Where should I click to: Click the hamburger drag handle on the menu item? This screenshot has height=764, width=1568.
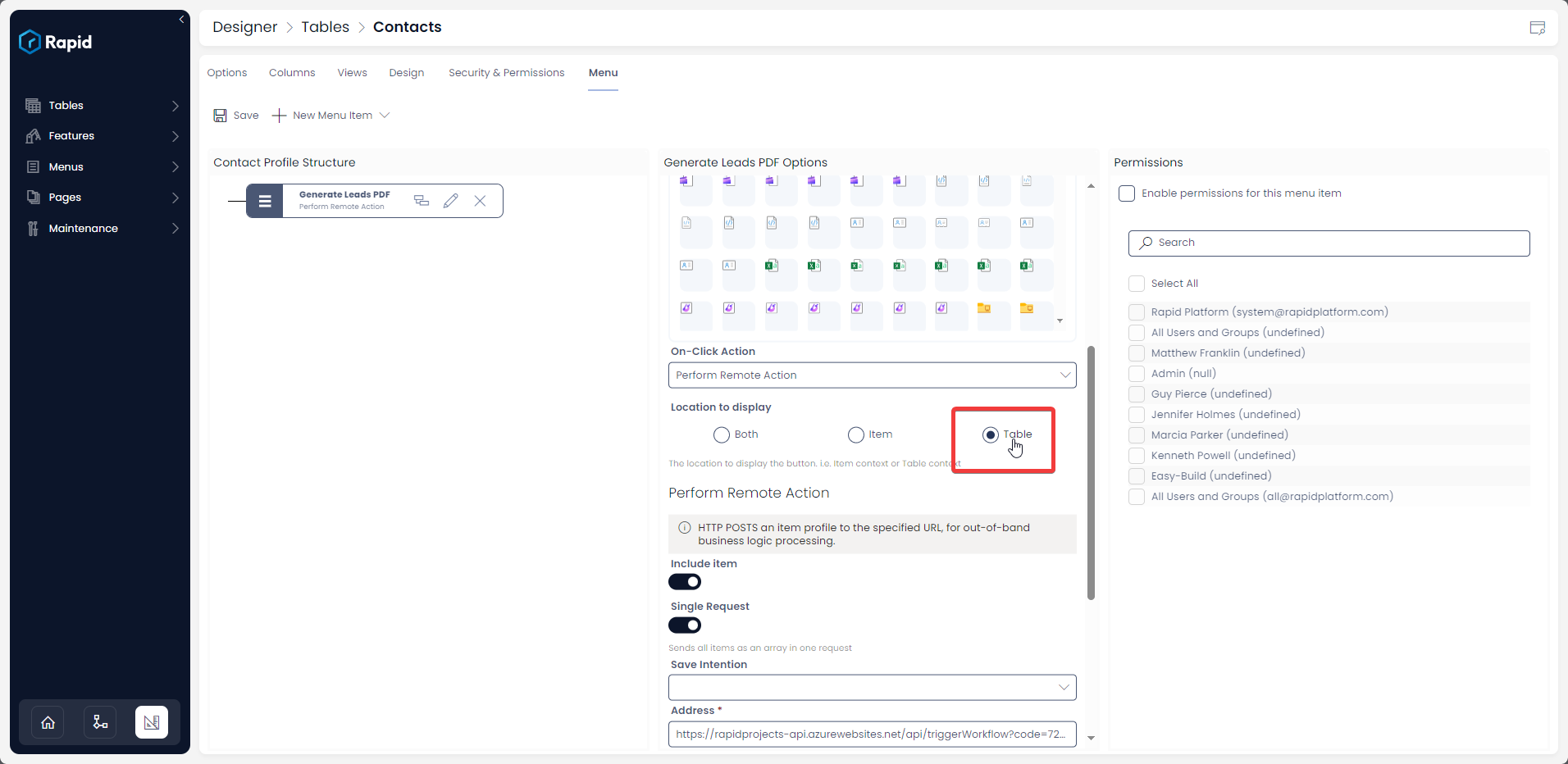tap(264, 200)
